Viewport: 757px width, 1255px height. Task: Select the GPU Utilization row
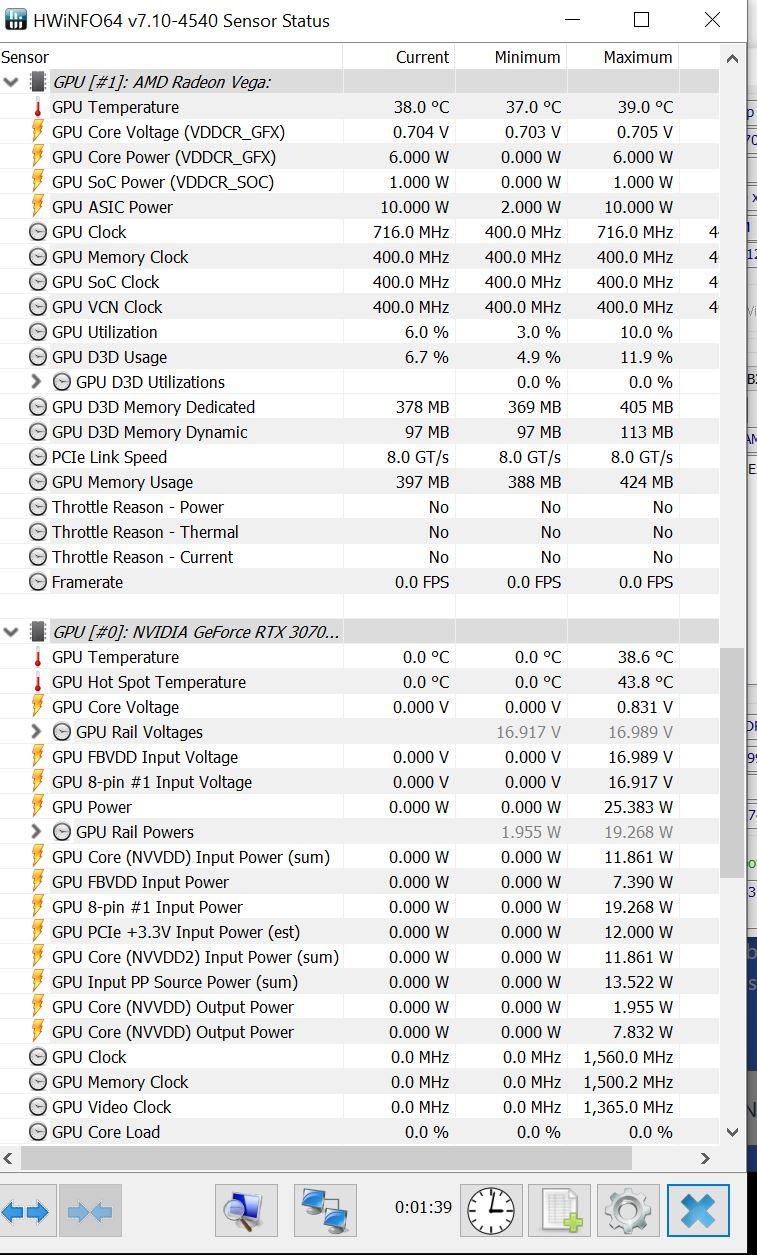pyautogui.click(x=359, y=332)
